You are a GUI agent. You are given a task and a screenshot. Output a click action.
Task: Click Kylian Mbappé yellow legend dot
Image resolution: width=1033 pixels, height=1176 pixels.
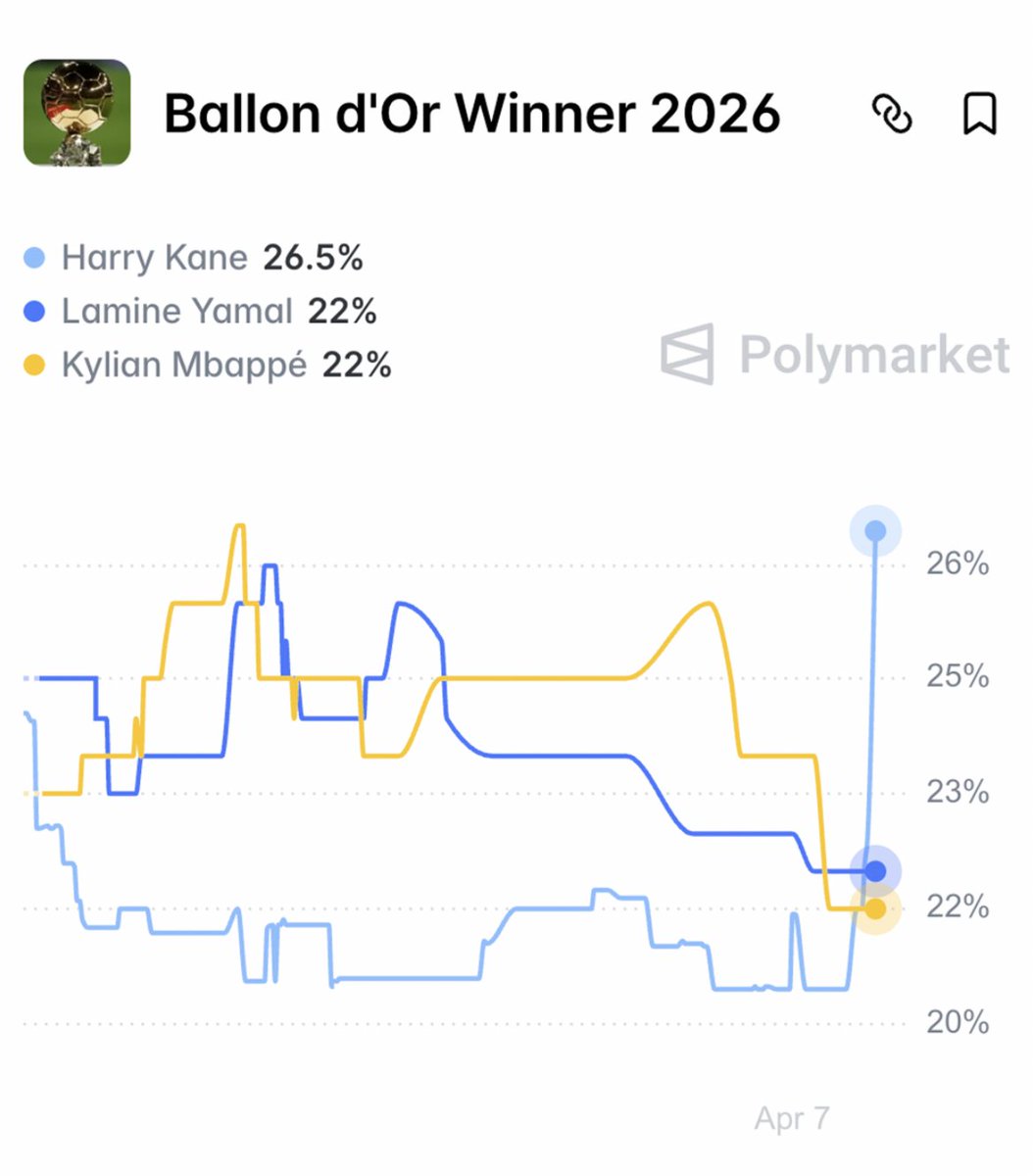[34, 367]
